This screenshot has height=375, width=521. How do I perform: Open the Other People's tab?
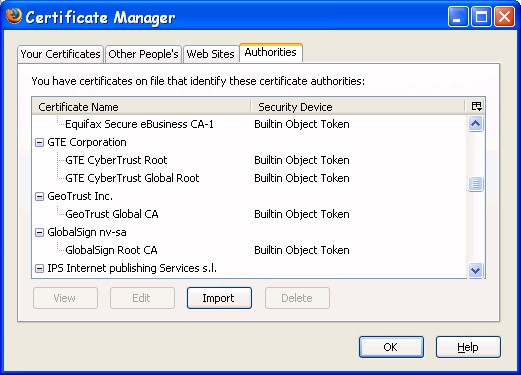coord(143,54)
